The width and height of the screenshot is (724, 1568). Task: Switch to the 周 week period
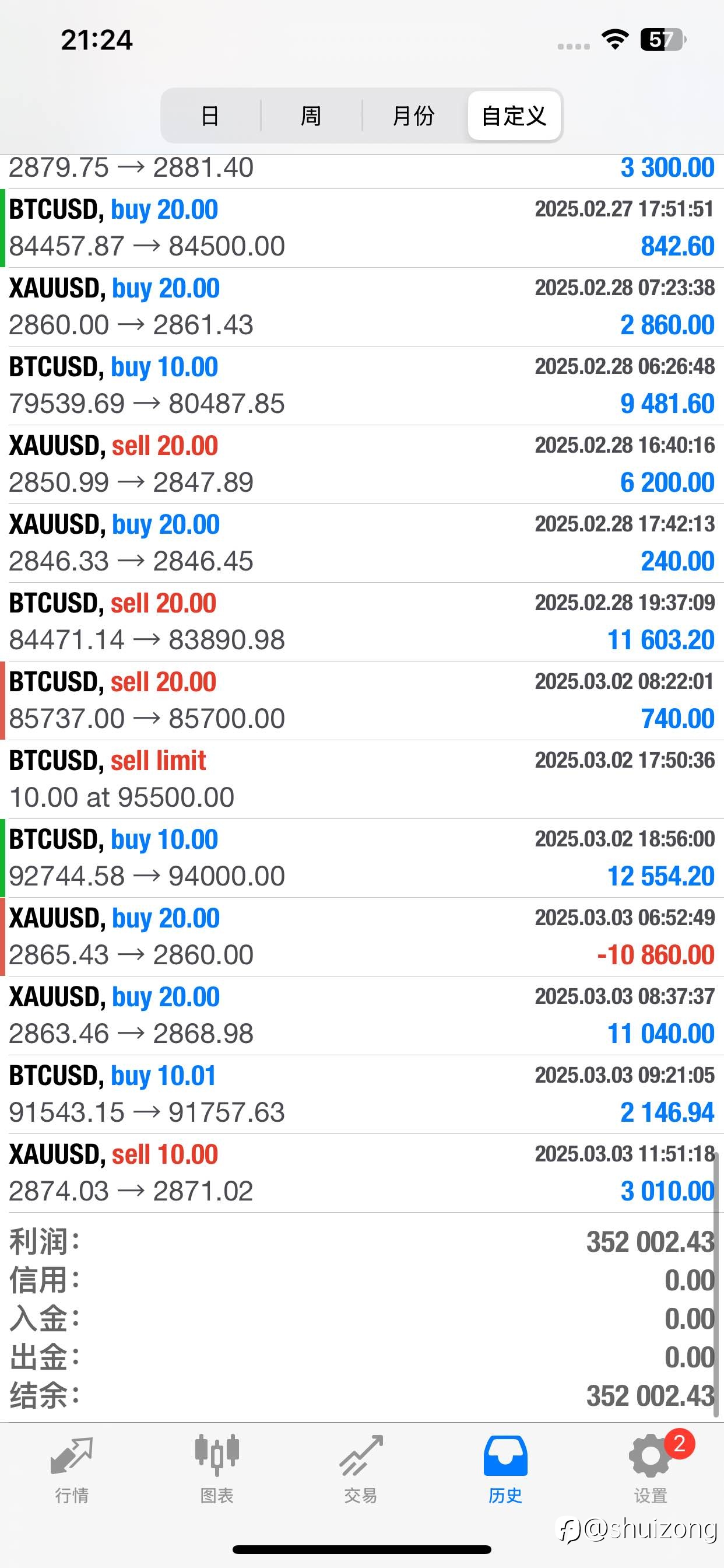(311, 116)
